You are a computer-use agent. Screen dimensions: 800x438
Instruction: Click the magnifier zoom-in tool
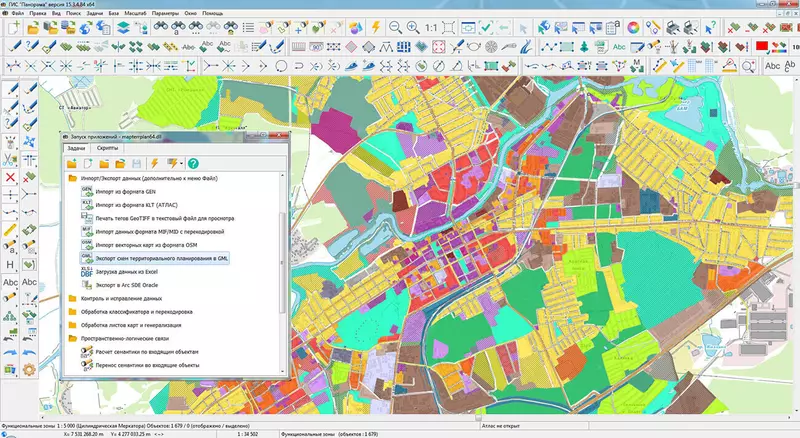pyautogui.click(x=411, y=28)
